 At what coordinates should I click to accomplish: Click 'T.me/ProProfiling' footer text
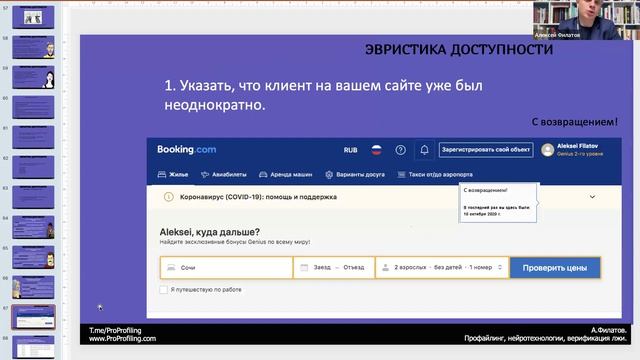[115, 330]
